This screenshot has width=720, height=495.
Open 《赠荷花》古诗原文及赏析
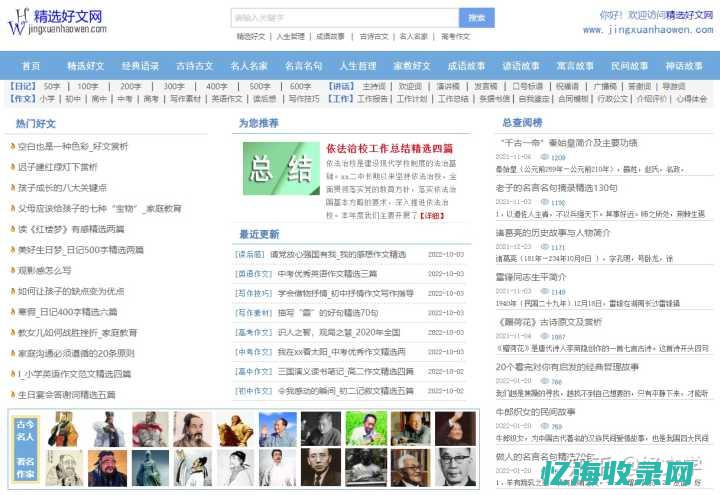coord(549,322)
